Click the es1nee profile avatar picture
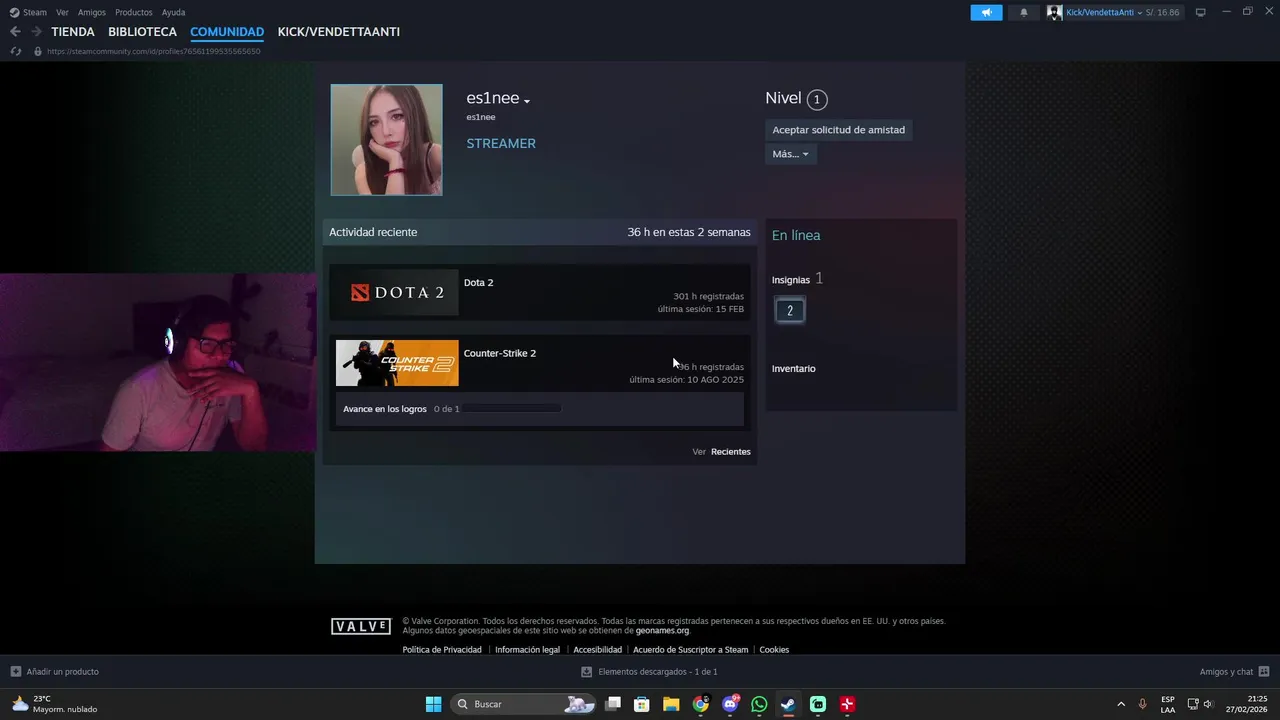The image size is (1280, 720). pos(387,140)
